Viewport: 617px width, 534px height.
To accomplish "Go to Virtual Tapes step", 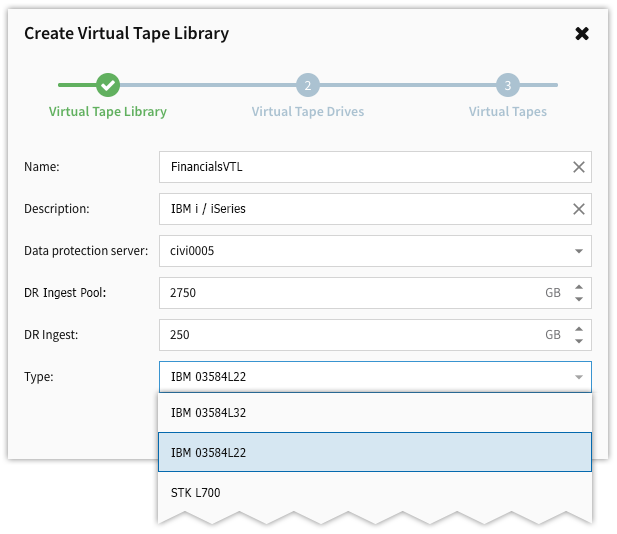I will 508,112.
